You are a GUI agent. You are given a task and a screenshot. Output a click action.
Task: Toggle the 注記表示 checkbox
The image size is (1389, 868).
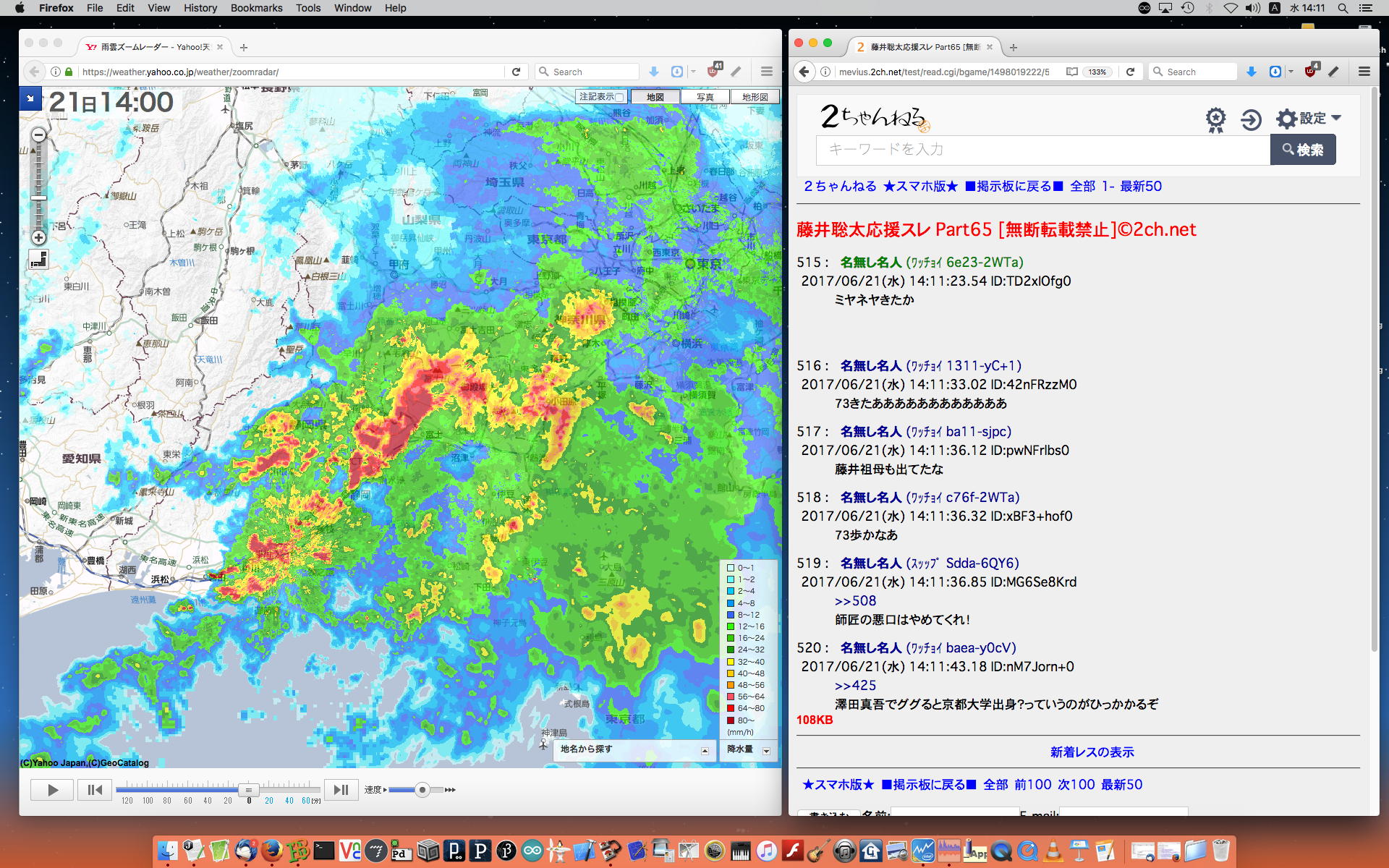point(619,97)
